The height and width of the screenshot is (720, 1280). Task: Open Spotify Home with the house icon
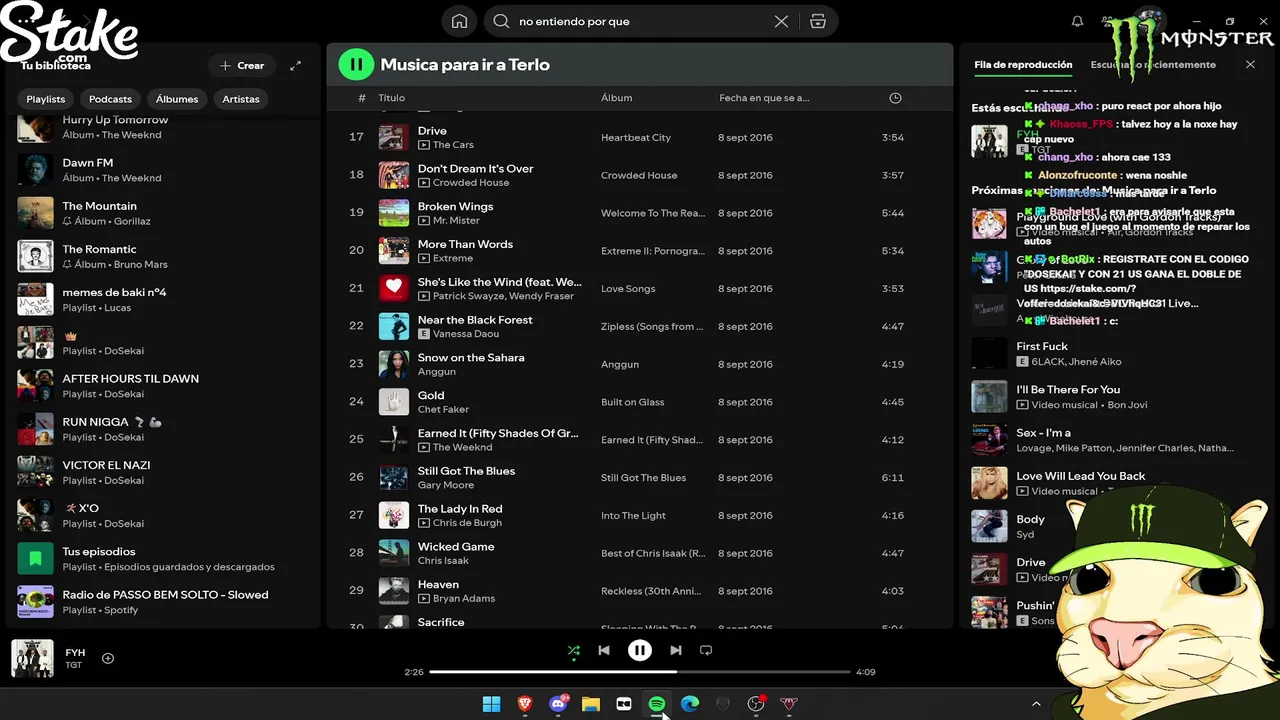(x=459, y=21)
